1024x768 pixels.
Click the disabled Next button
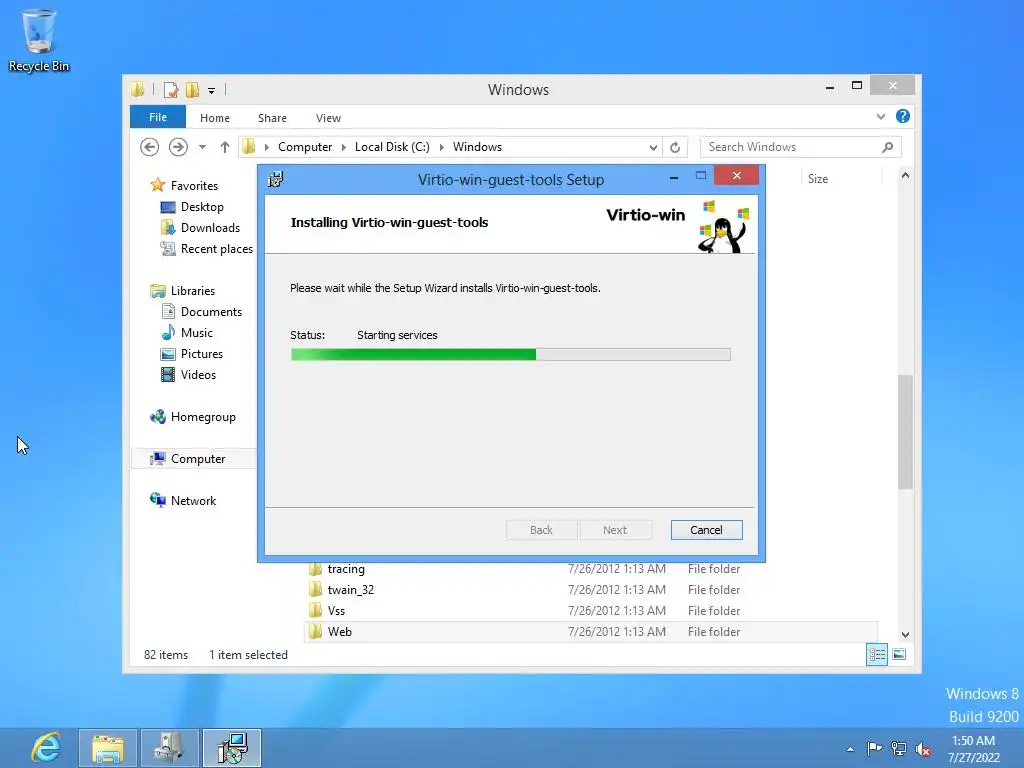[x=615, y=530]
